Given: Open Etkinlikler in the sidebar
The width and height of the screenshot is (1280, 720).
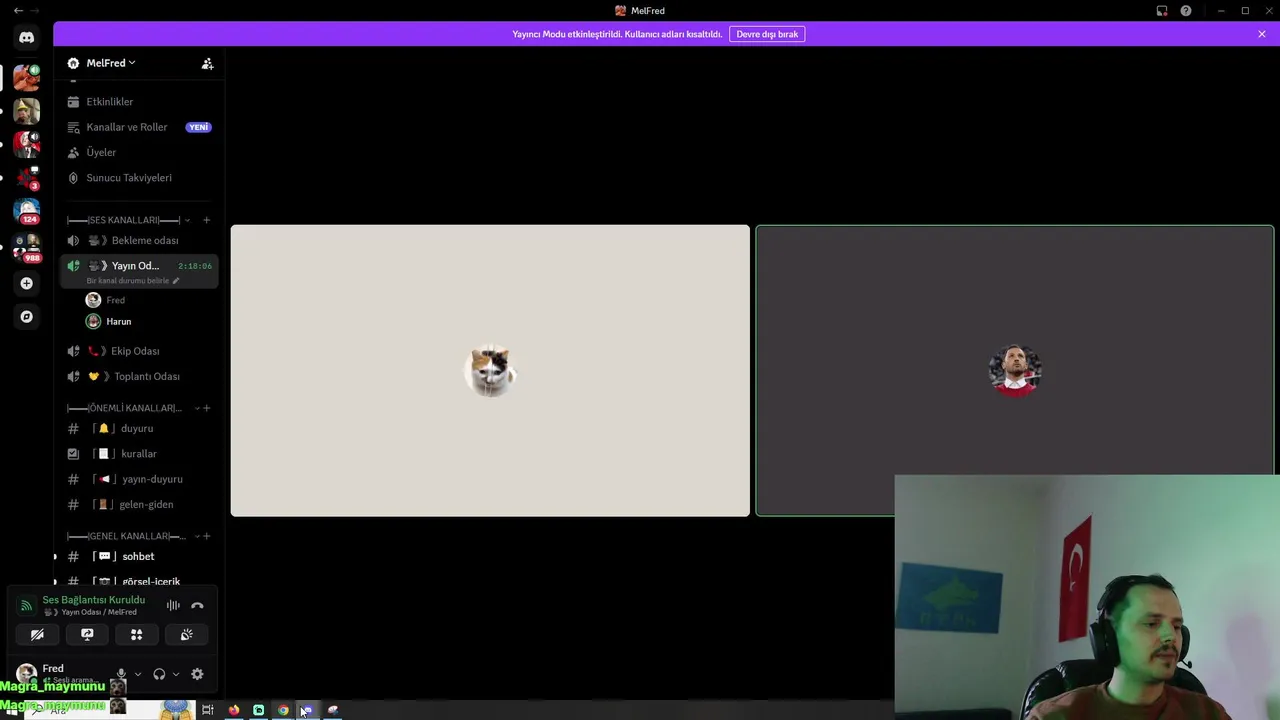Looking at the screenshot, I should point(139,102).
